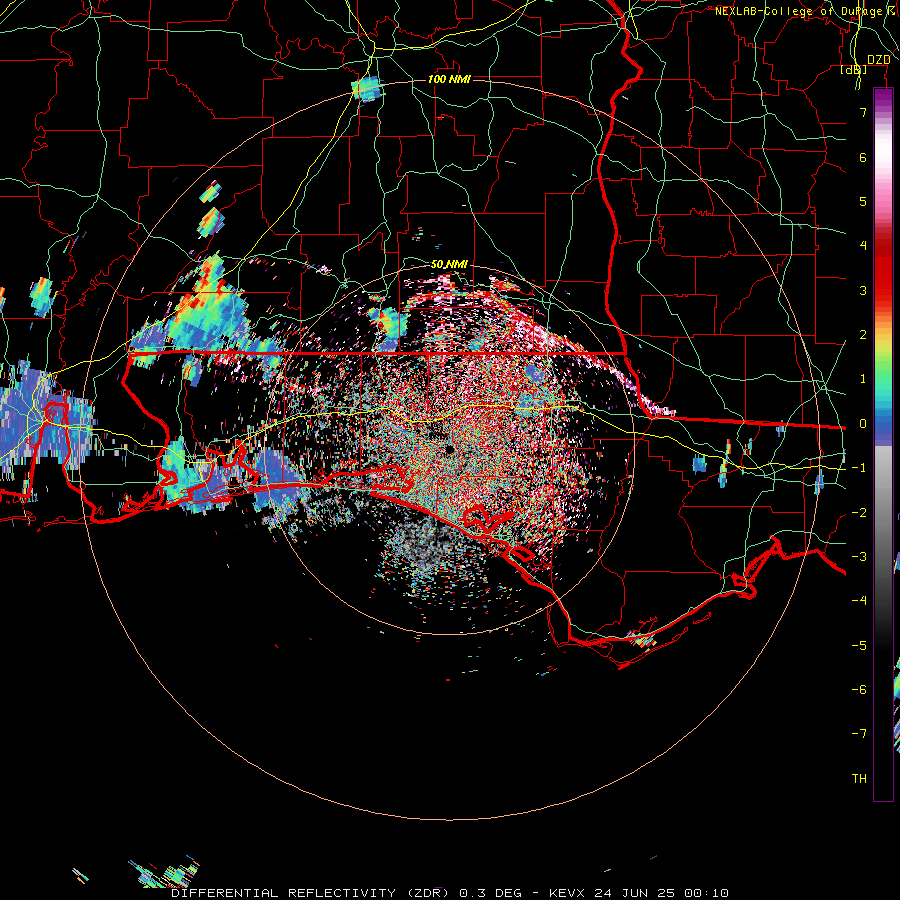
Task: Click the "-1" scale value
Action: [859, 468]
